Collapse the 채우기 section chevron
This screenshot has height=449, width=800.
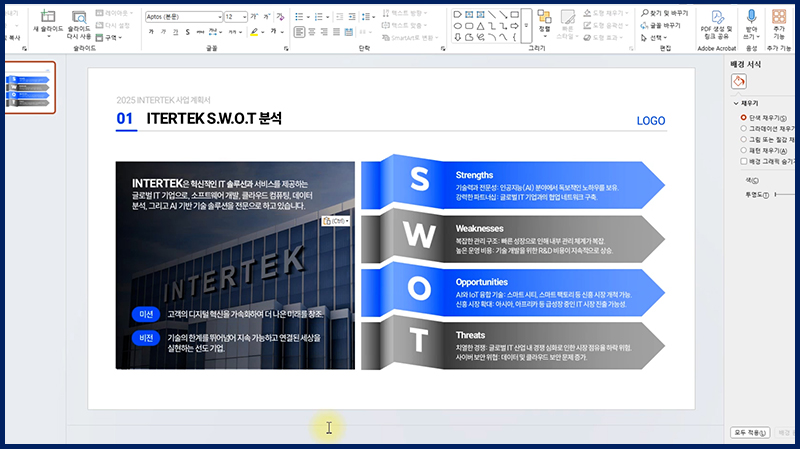coord(736,104)
